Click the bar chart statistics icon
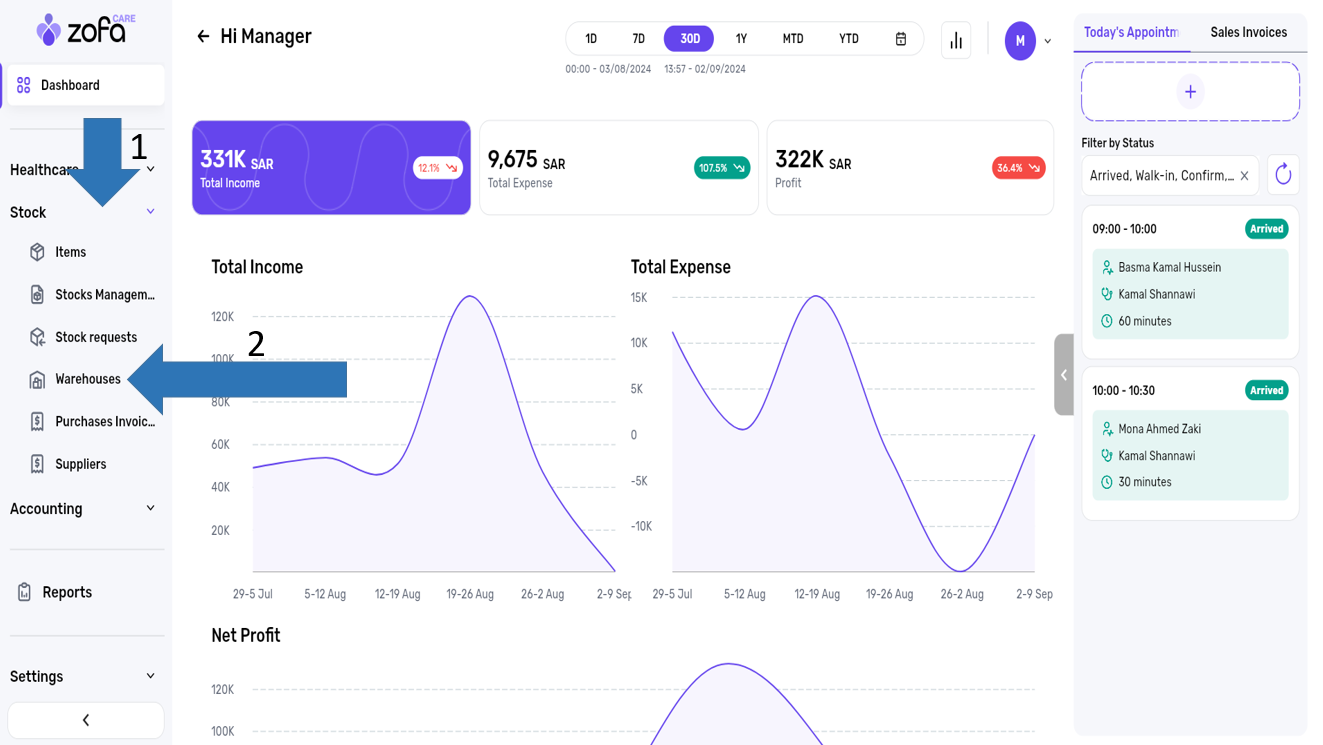The width and height of the screenshot is (1323, 745). tap(956, 41)
